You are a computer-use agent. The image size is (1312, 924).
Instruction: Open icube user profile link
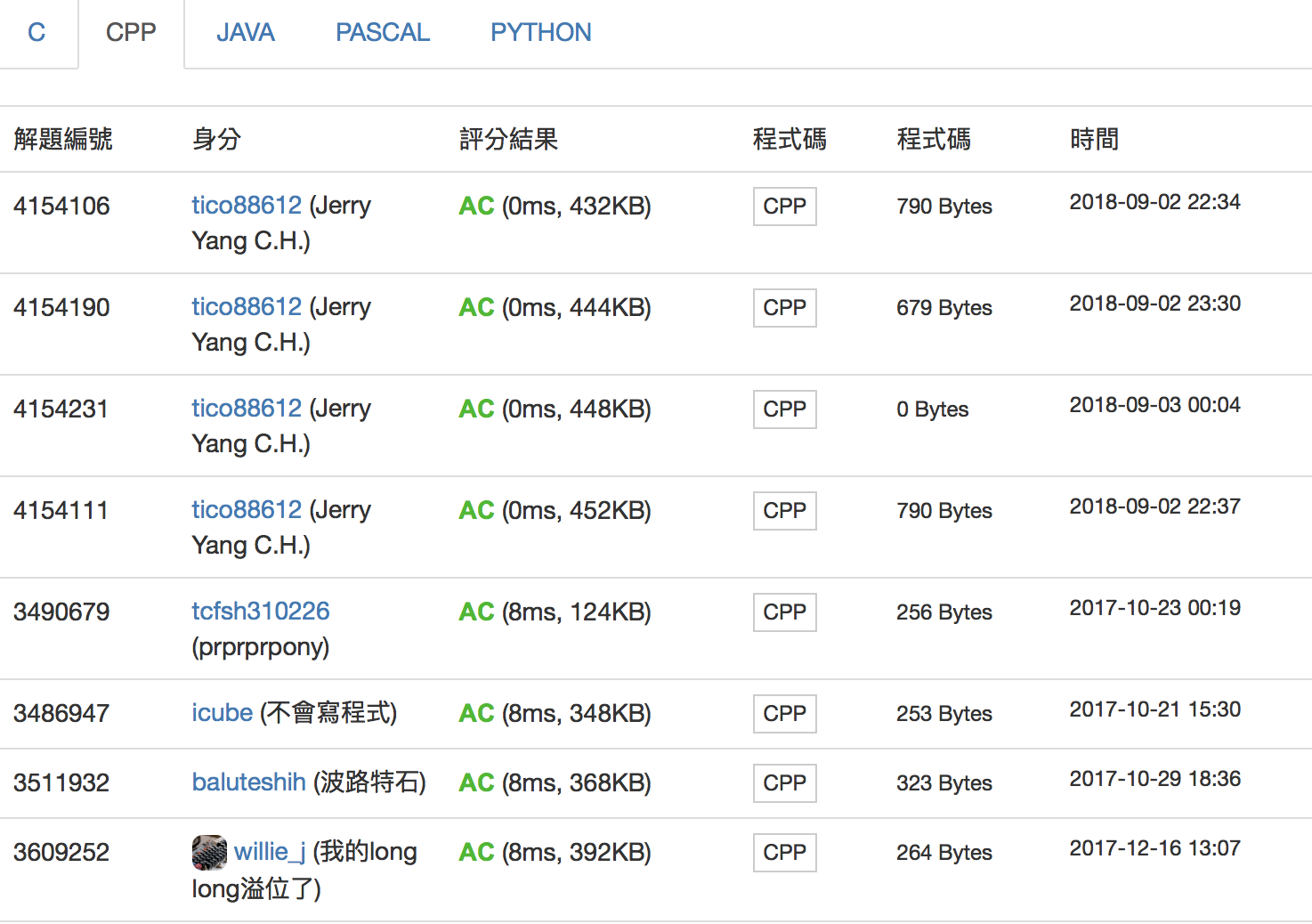(222, 713)
